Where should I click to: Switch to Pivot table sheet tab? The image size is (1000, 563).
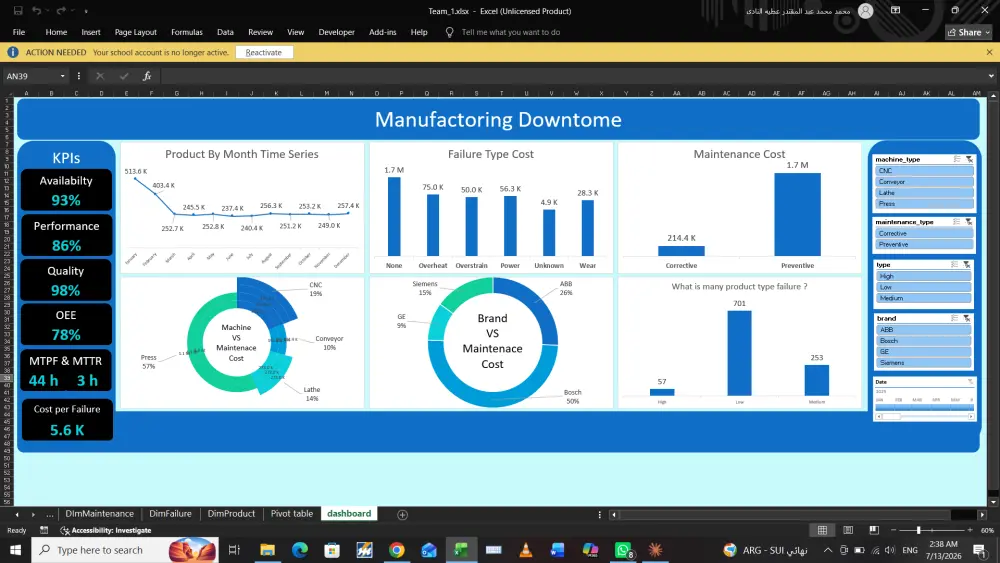[291, 513]
